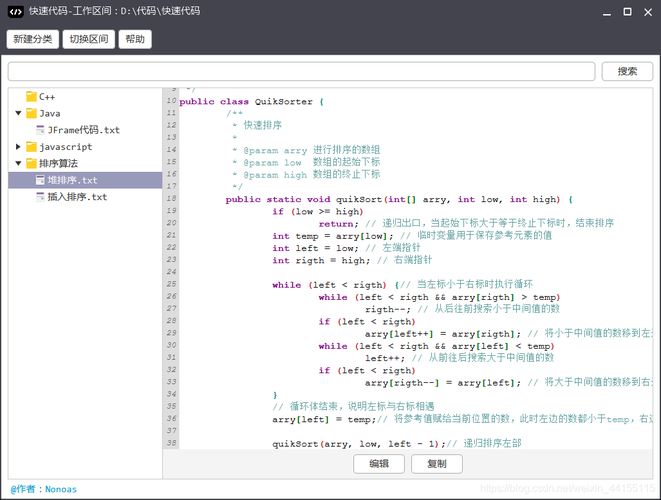
Task: Click the 'int rigth = high;' line
Action: [321, 261]
